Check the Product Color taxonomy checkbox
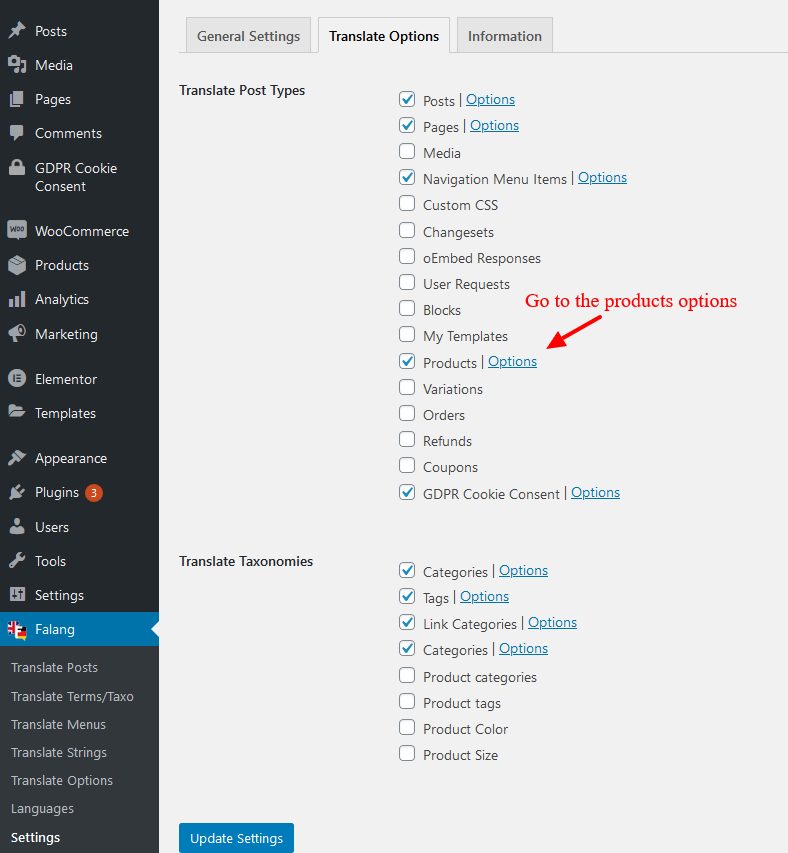 tap(407, 727)
